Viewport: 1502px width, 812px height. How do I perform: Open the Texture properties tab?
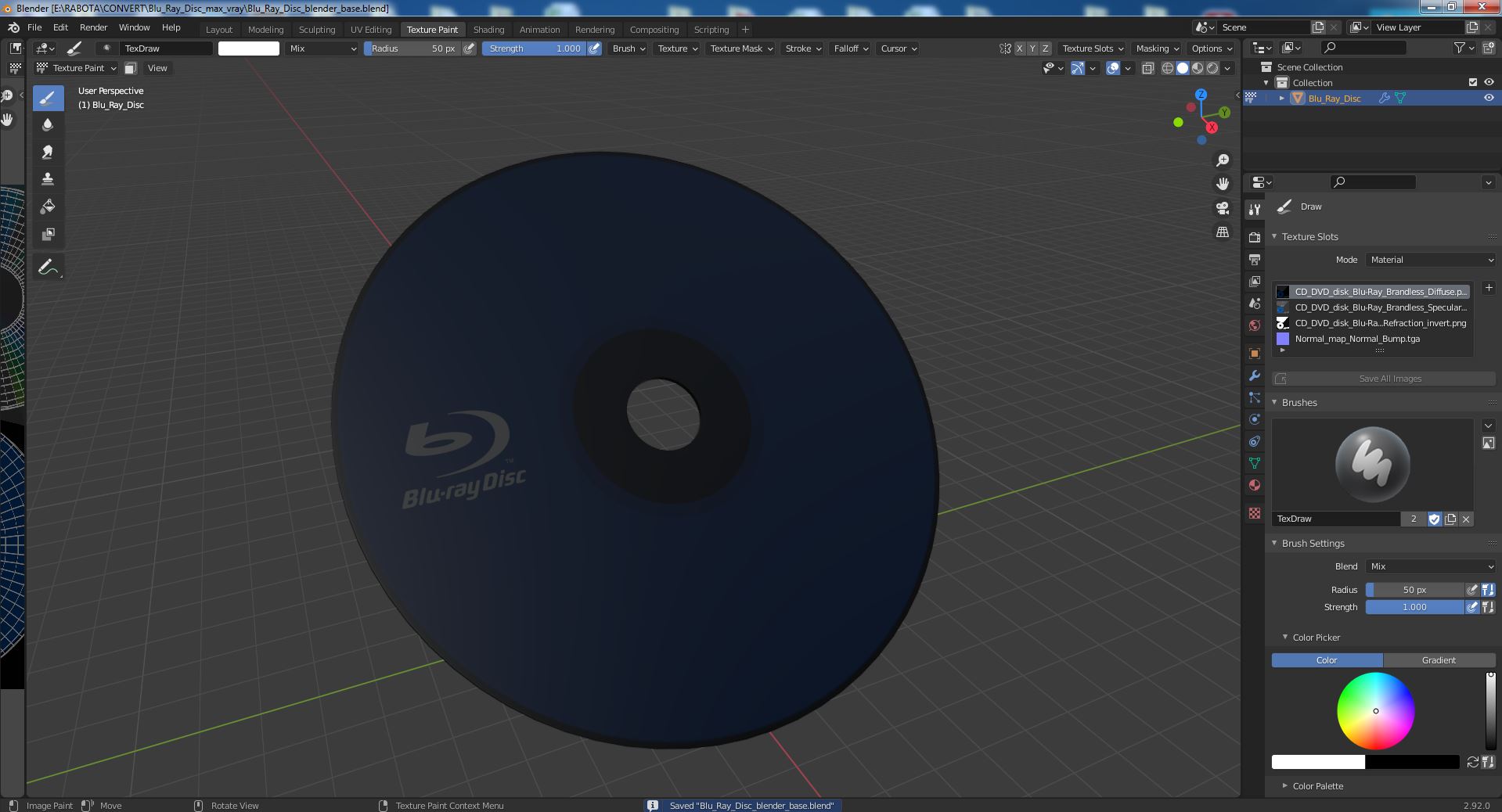(x=1255, y=513)
